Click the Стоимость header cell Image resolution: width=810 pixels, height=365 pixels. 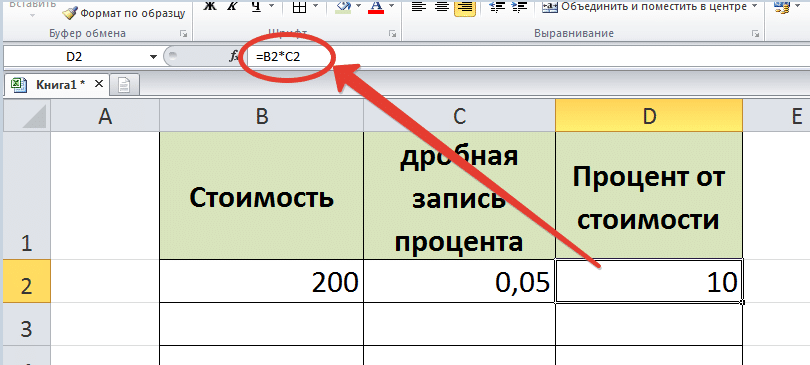click(262, 196)
